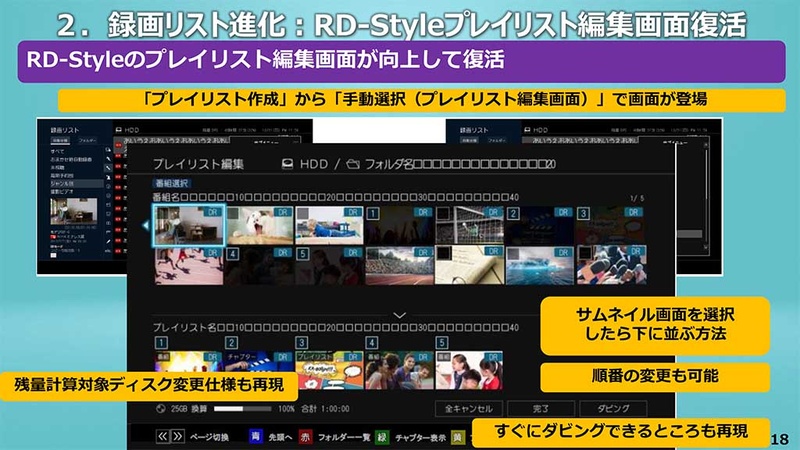Image resolution: width=800 pixels, height=450 pixels.
Task: Click the blue 青 key icon
Action: click(x=256, y=437)
